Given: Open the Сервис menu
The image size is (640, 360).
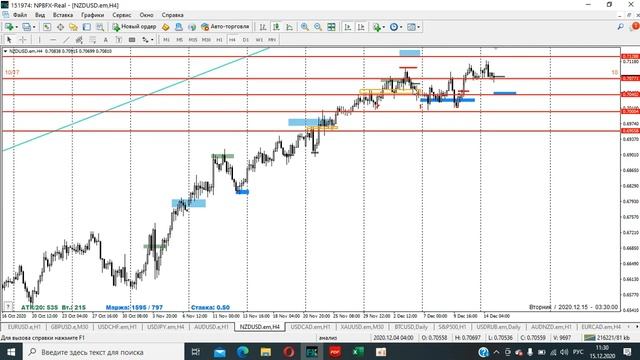Looking at the screenshot, I should coord(122,15).
